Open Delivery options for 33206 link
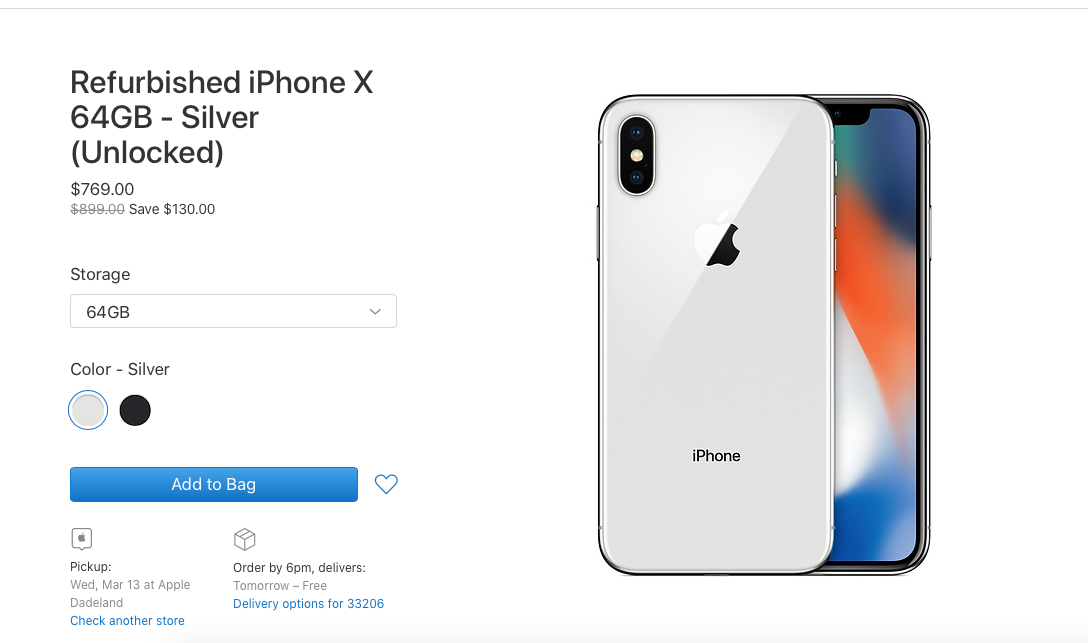This screenshot has width=1088, height=643. click(x=309, y=603)
